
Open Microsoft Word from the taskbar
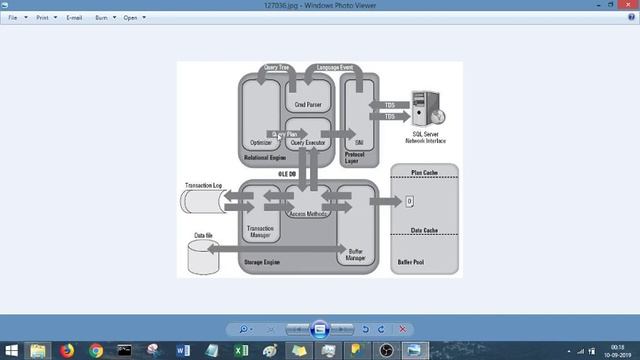(x=183, y=351)
